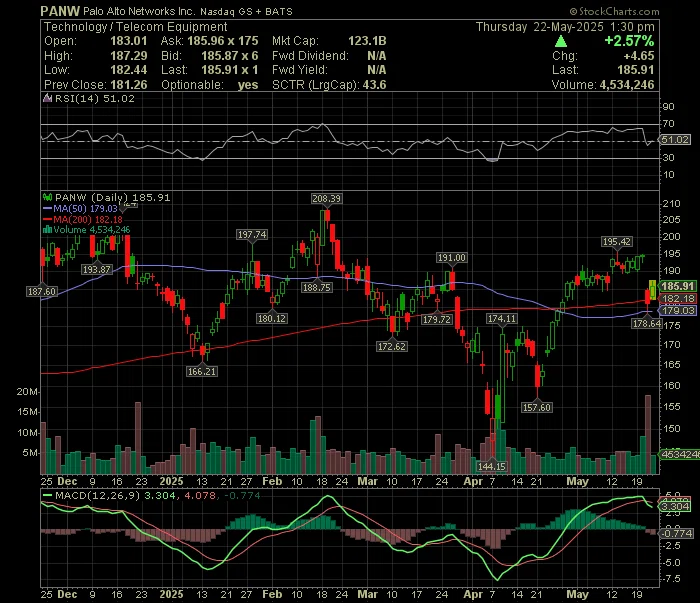700x603 pixels.
Task: Click the 172.62 price label on the chart
Action: tap(392, 346)
